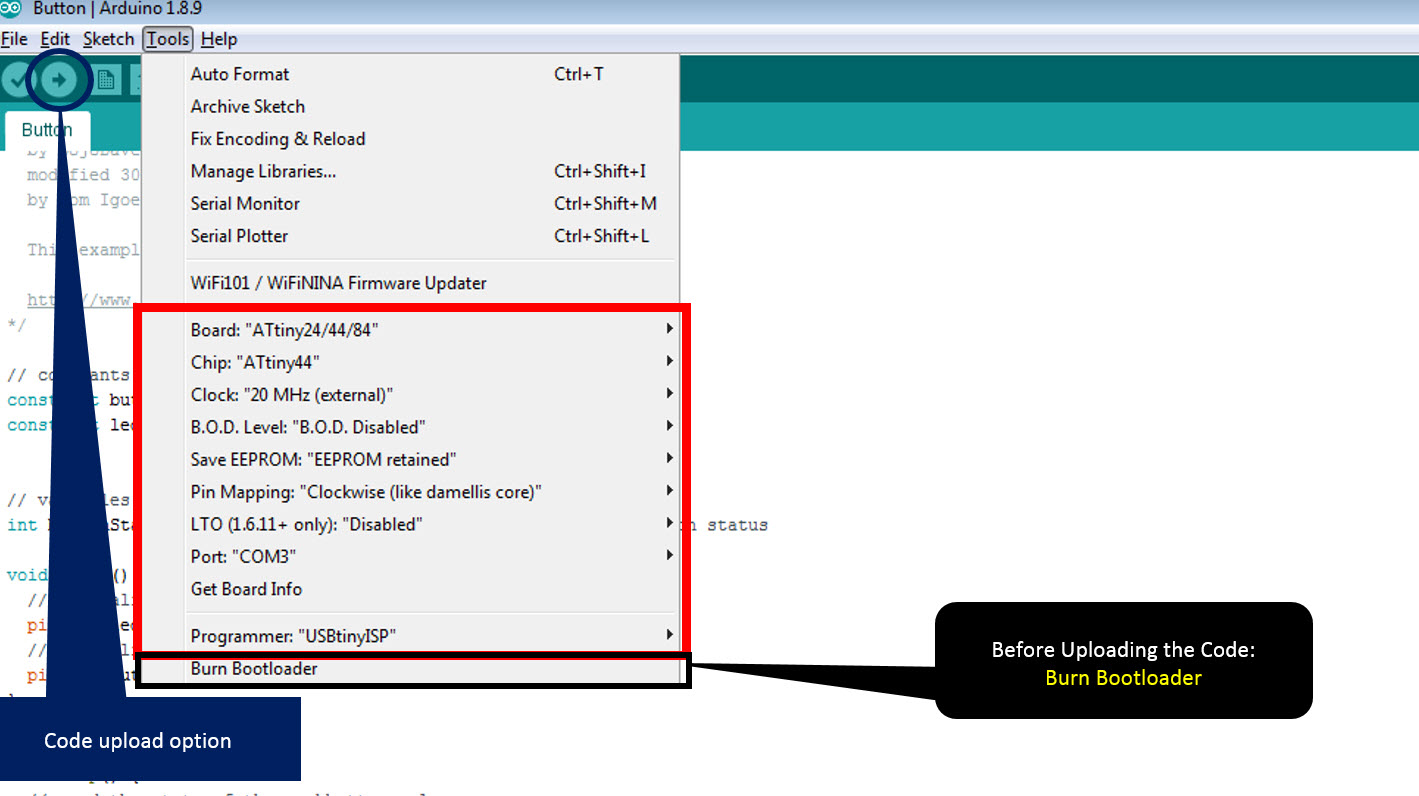This screenshot has width=1419, height=796.
Task: Open the Edit menu
Action: click(55, 39)
